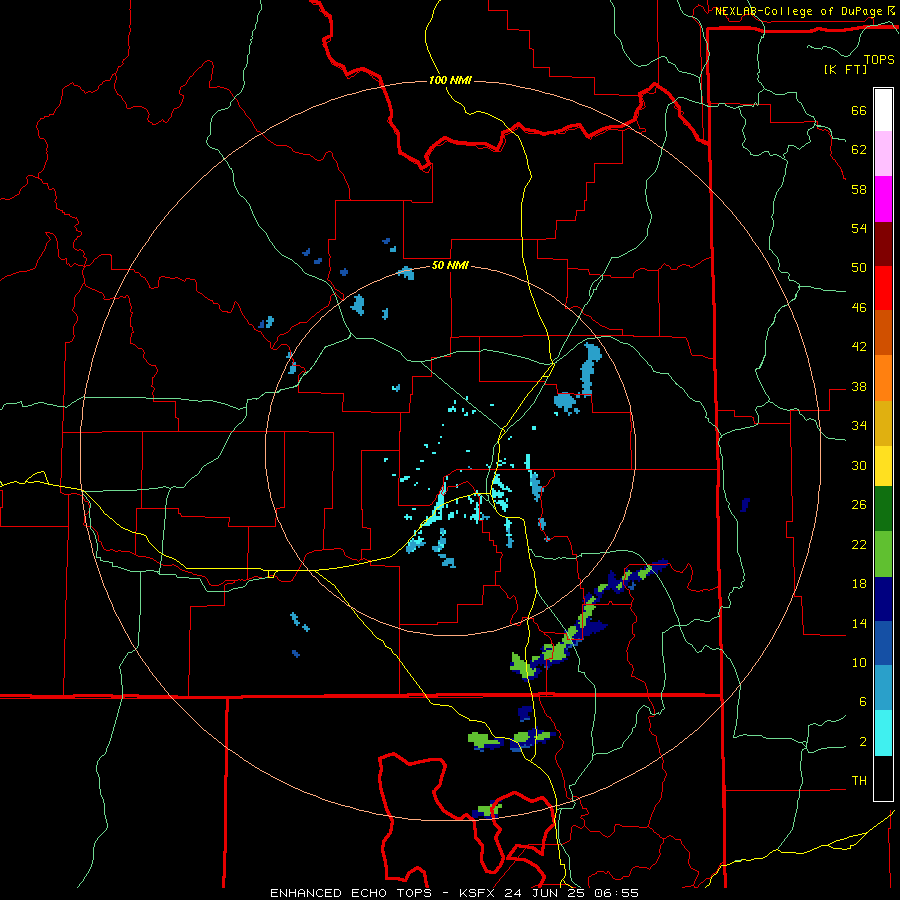Click the "24 JUN 25 06:55" timestamp
900x900 pixels.
(572, 893)
